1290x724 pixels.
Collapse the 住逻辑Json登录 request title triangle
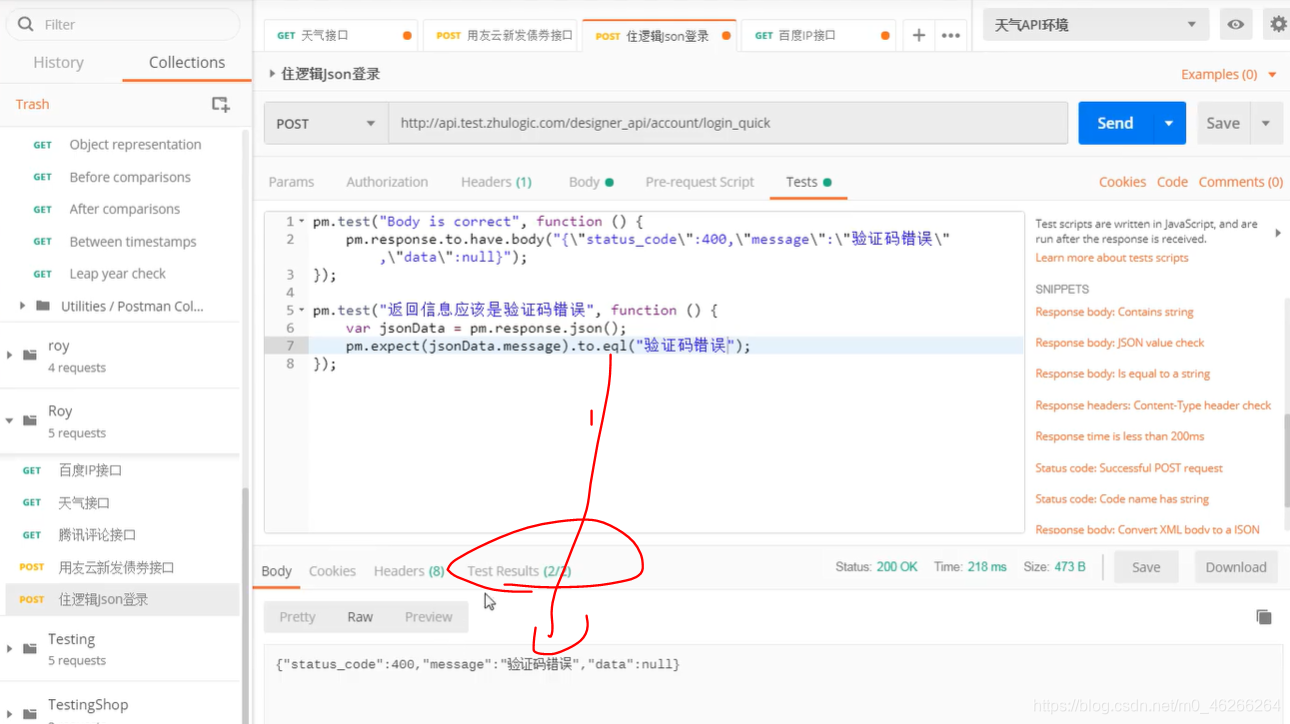[x=272, y=74]
